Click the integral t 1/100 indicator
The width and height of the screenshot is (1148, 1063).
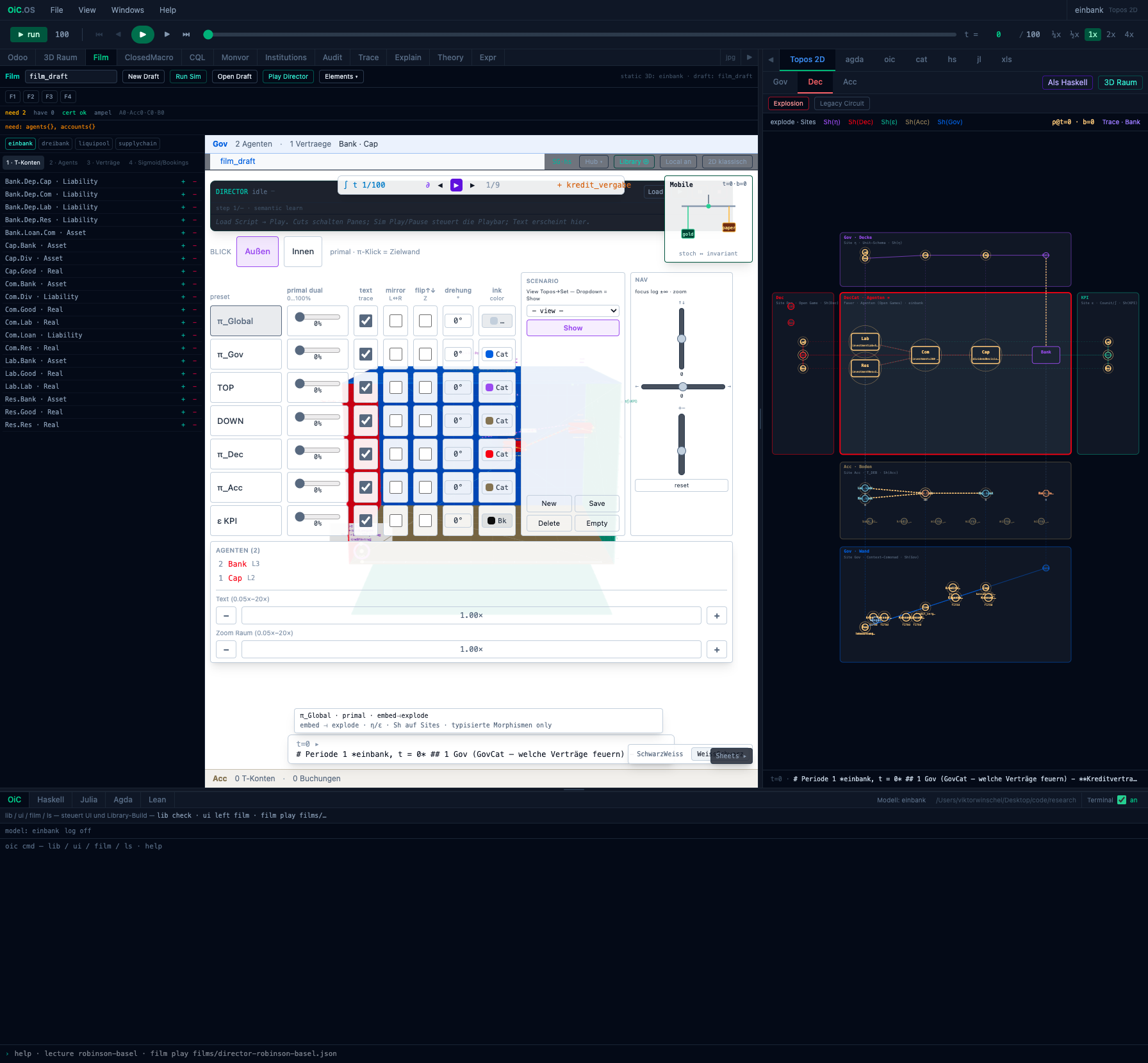coord(365,185)
